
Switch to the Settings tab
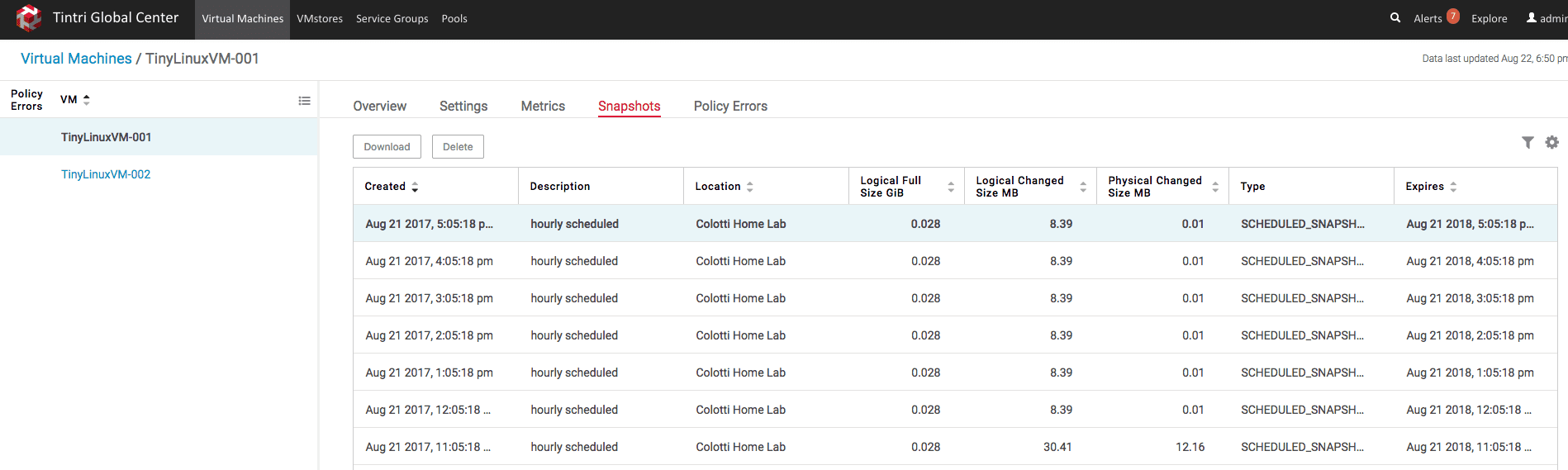(x=463, y=106)
